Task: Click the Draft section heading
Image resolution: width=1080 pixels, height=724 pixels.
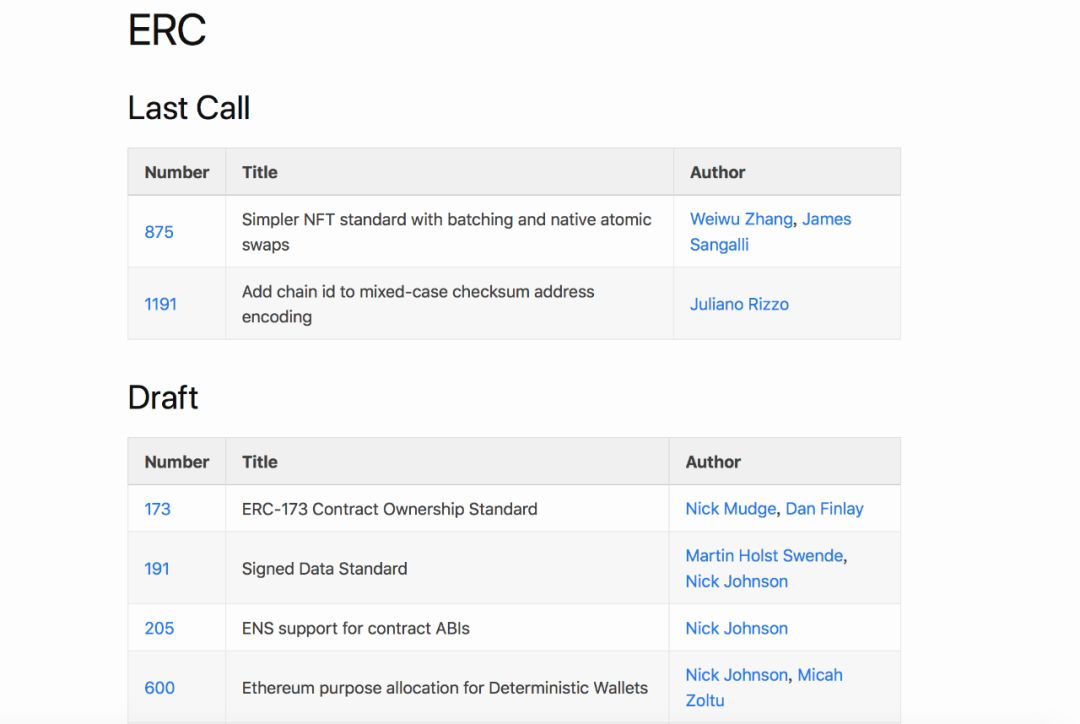Action: pyautogui.click(x=163, y=398)
